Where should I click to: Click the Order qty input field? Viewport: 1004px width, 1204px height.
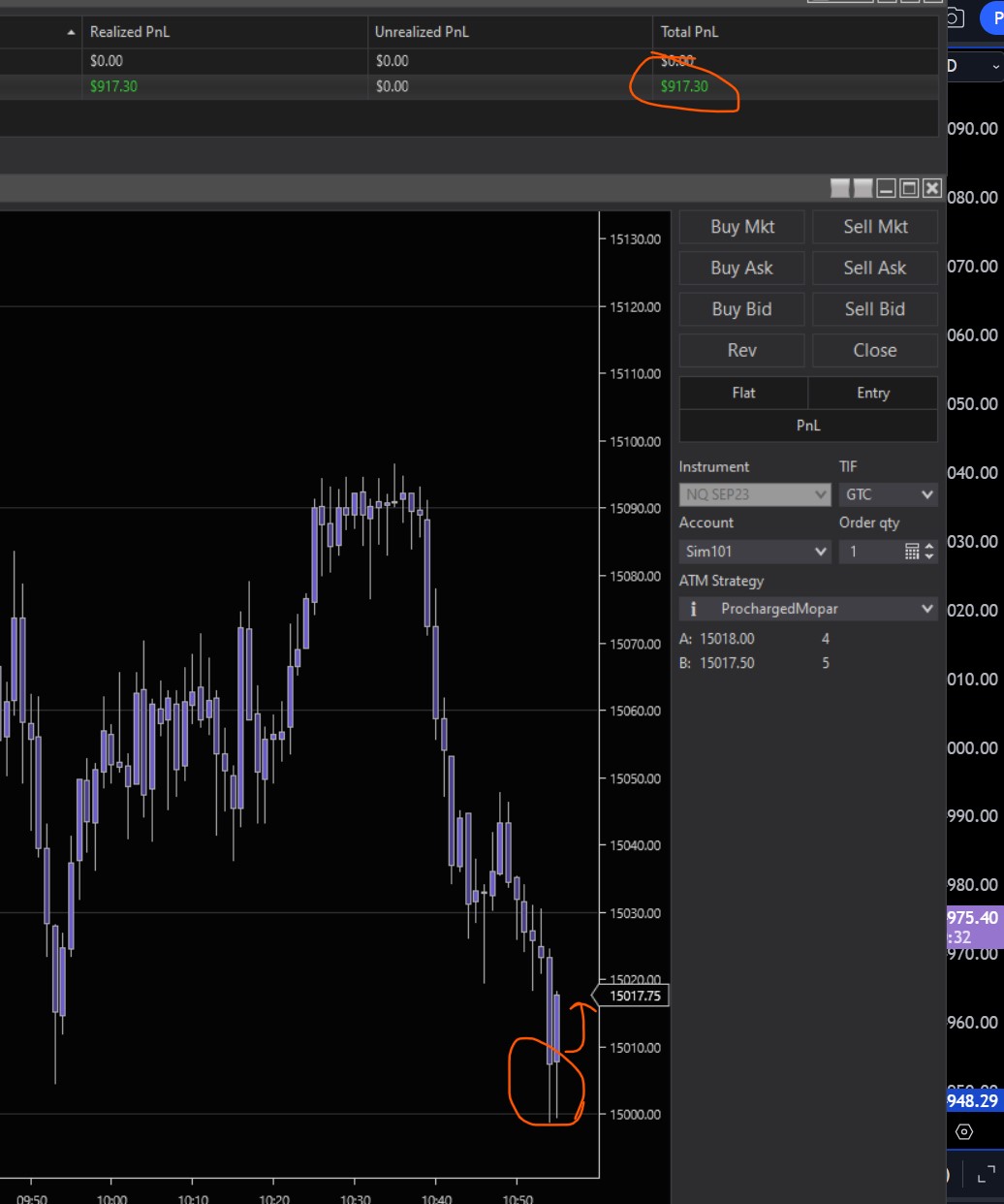[x=871, y=552]
